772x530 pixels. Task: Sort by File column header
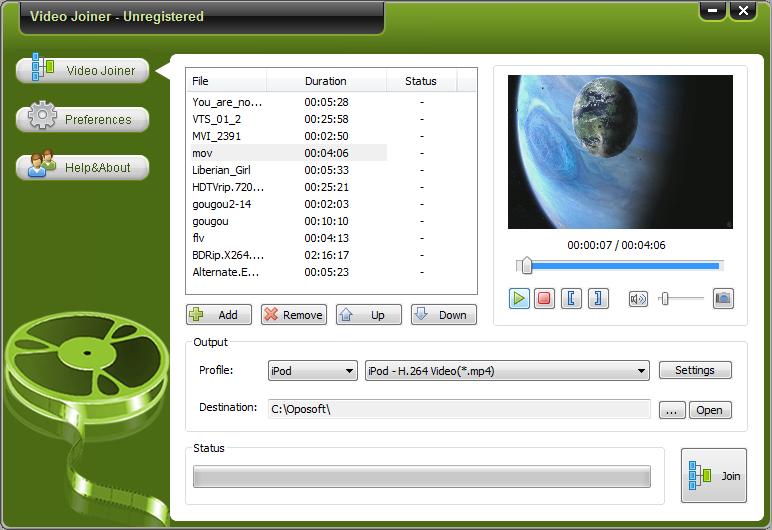coord(227,81)
